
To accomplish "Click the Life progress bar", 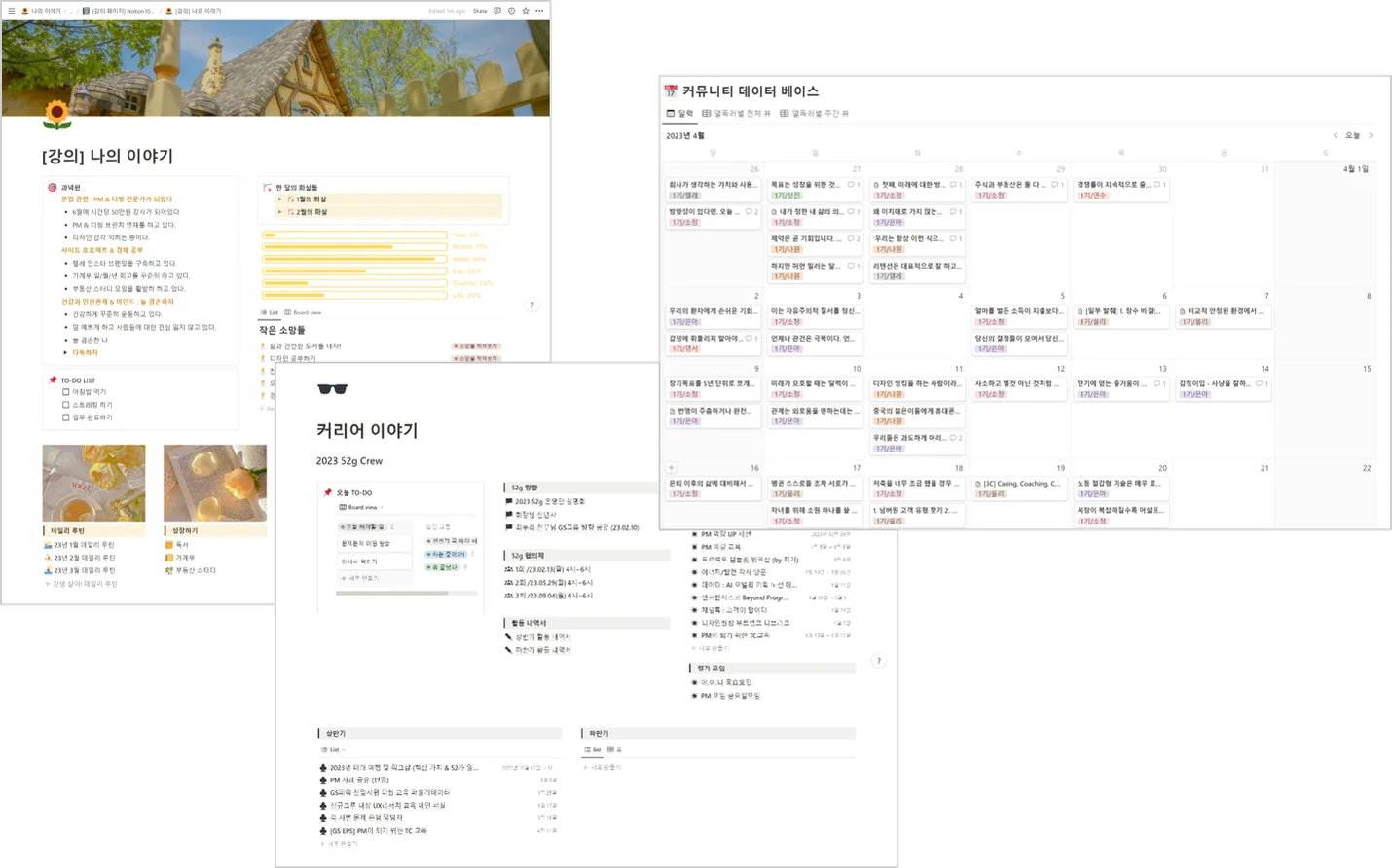I will tap(354, 295).
